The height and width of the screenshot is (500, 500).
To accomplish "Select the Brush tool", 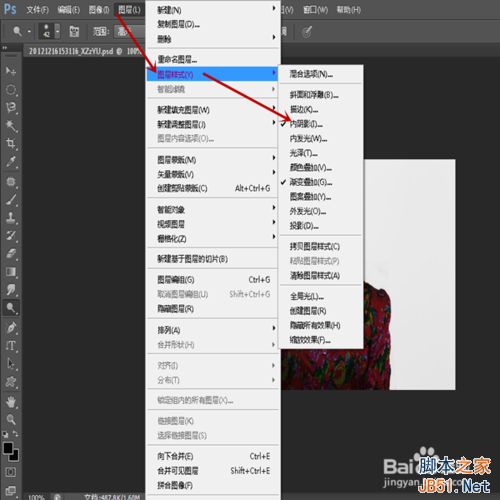I will point(11,200).
